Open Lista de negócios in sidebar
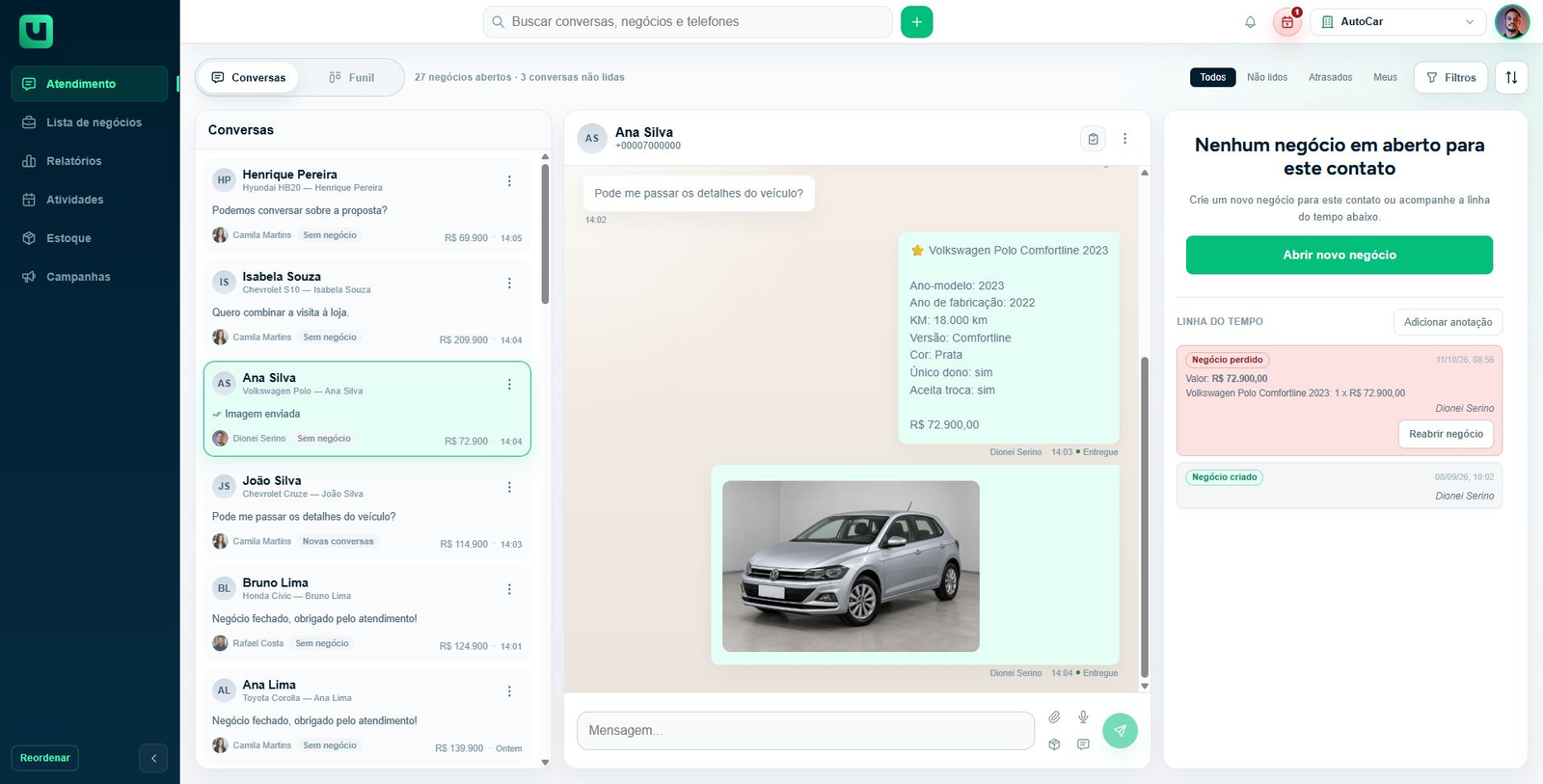The width and height of the screenshot is (1543, 784). 90,122
